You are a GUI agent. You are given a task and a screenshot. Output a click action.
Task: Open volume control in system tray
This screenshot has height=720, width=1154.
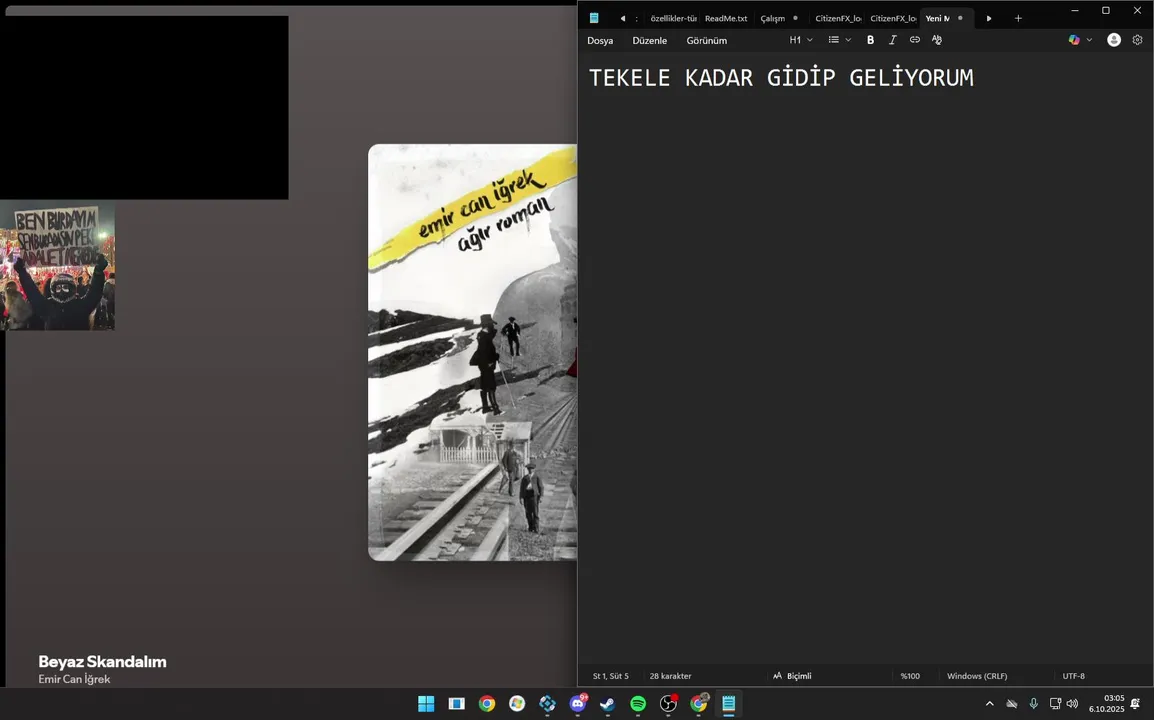coord(1072,704)
